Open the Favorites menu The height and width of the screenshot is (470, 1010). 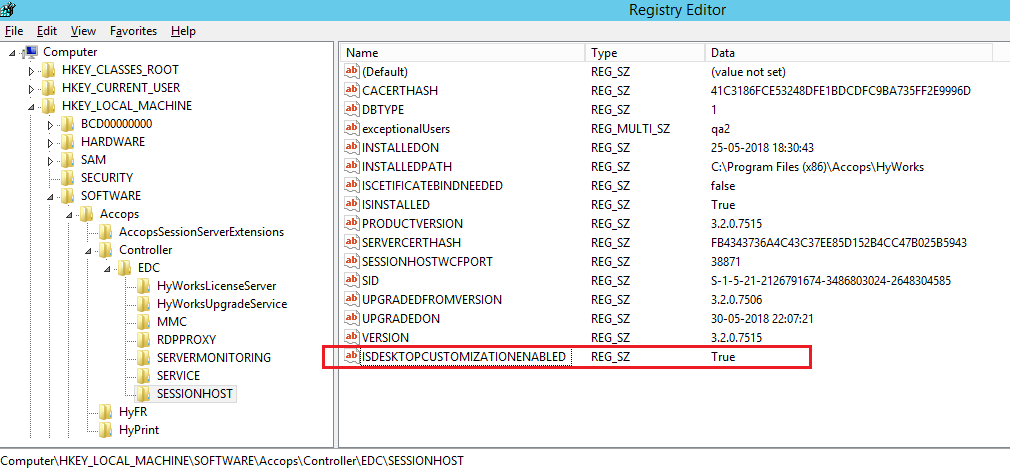pyautogui.click(x=133, y=31)
